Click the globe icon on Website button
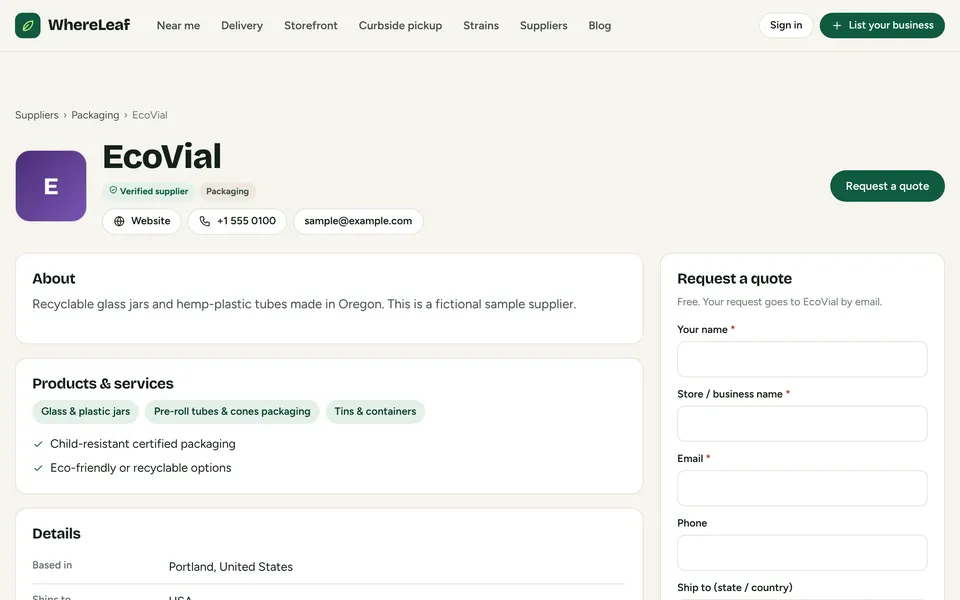The width and height of the screenshot is (960, 600). point(119,221)
